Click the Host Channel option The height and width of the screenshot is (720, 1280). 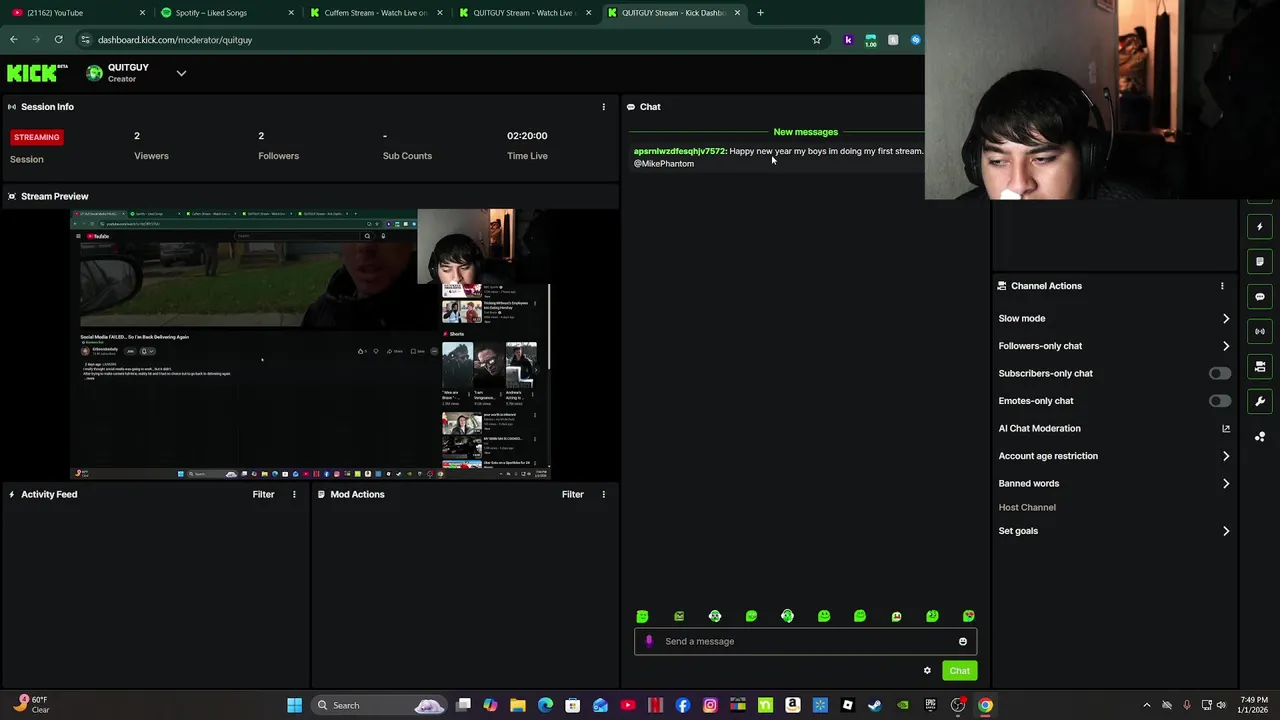pyautogui.click(x=1027, y=507)
